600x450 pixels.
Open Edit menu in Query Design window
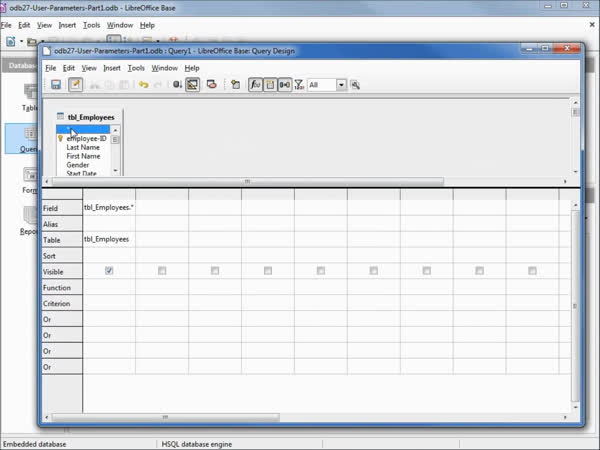coord(68,68)
